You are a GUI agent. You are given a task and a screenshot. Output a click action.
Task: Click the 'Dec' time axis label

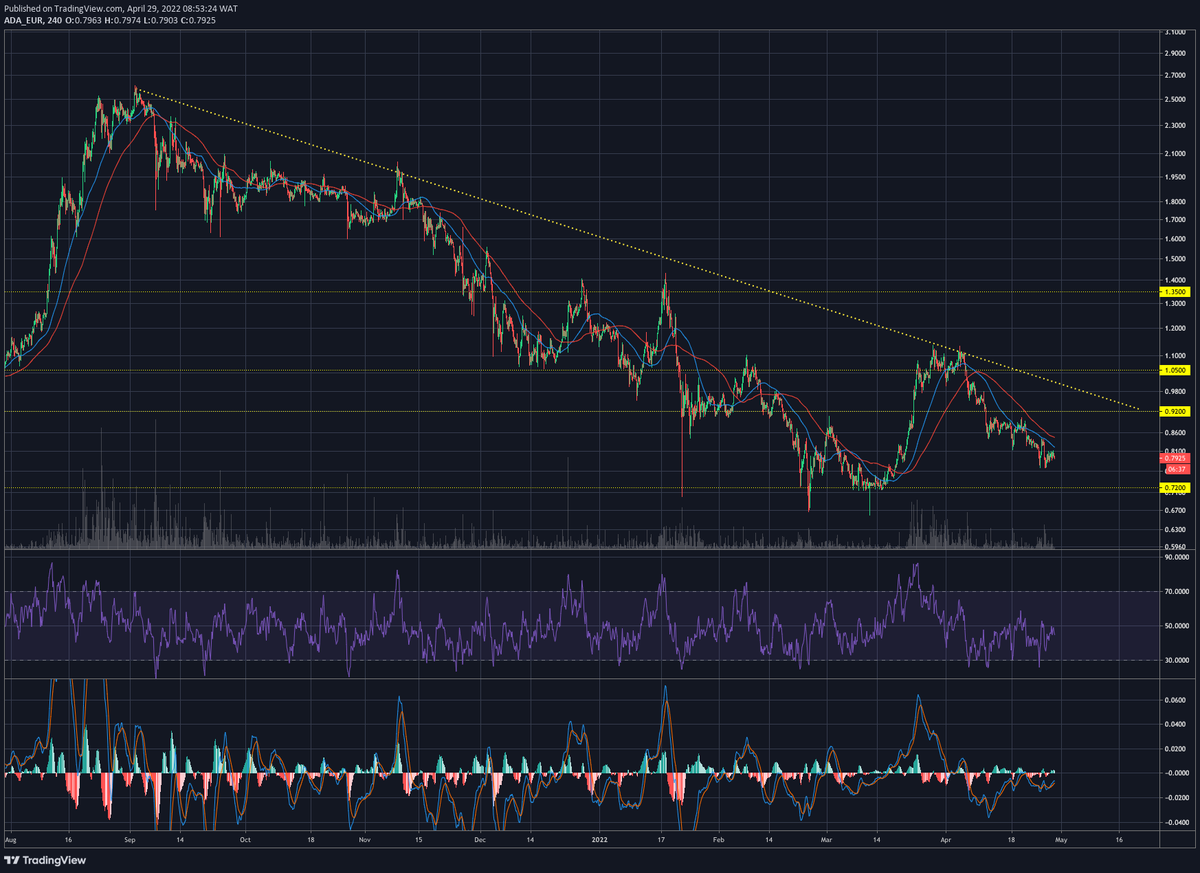pyautogui.click(x=479, y=842)
